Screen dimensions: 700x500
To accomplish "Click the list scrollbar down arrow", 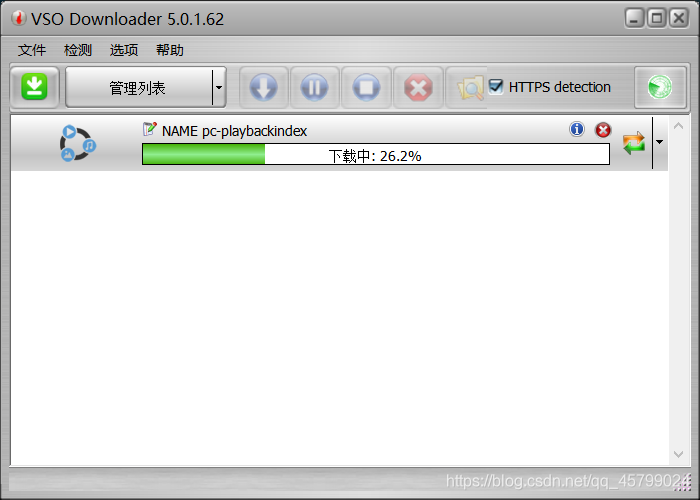I will (x=679, y=454).
